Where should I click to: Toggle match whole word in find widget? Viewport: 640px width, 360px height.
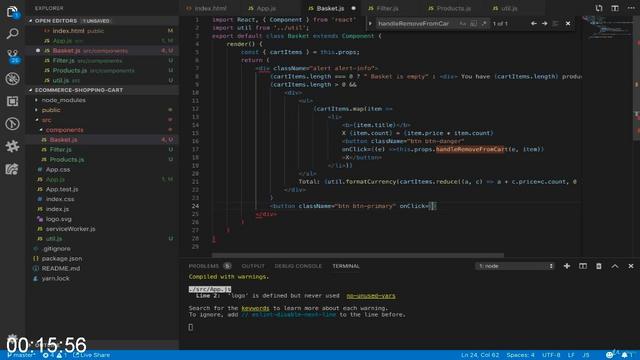pos(473,24)
